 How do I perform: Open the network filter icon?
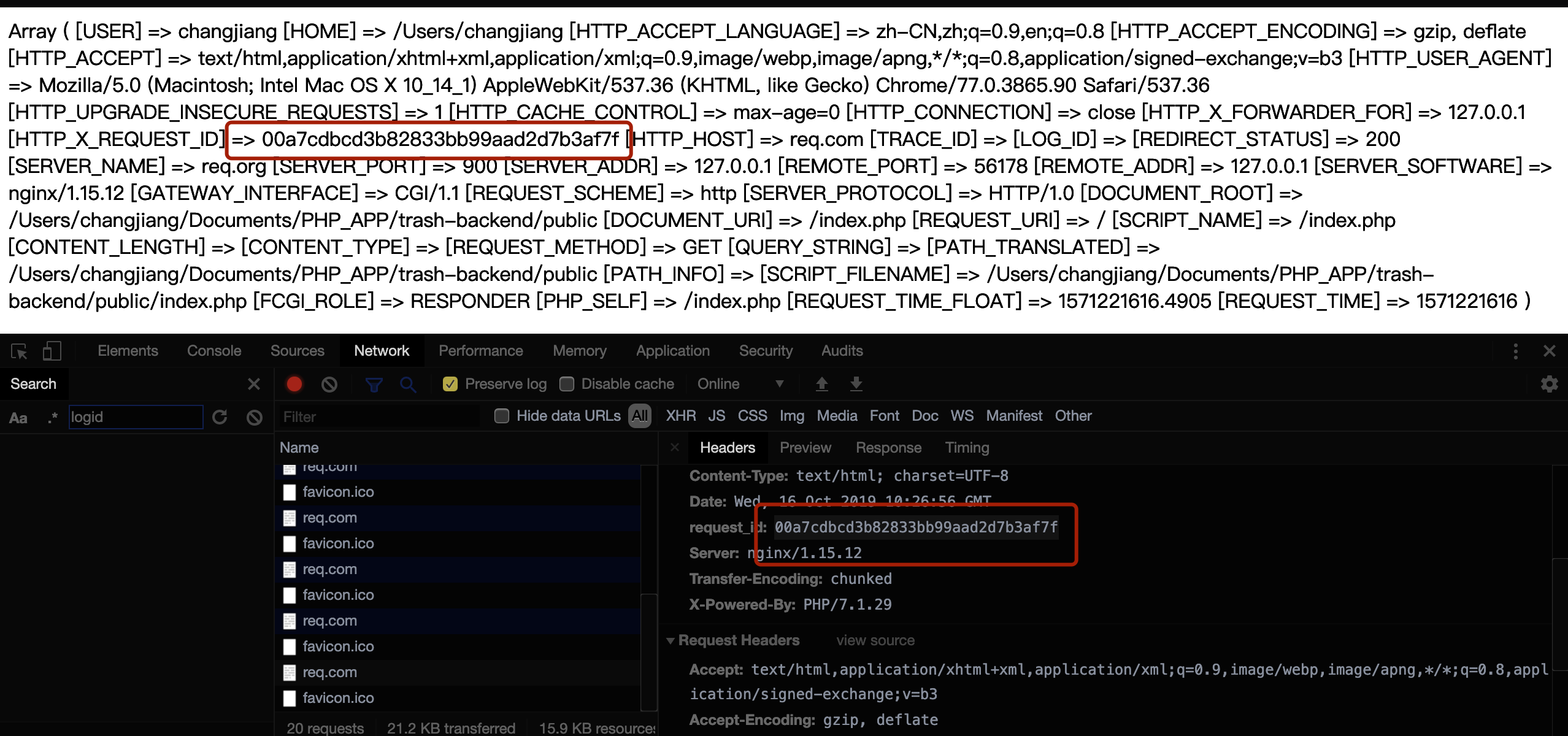click(374, 383)
